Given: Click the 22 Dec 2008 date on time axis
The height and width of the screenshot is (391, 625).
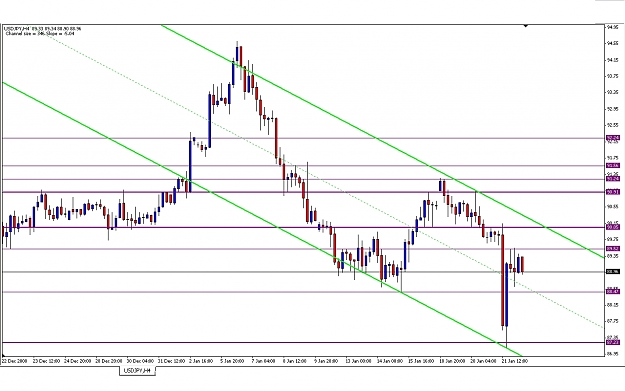Looking at the screenshot, I should (x=15, y=361).
